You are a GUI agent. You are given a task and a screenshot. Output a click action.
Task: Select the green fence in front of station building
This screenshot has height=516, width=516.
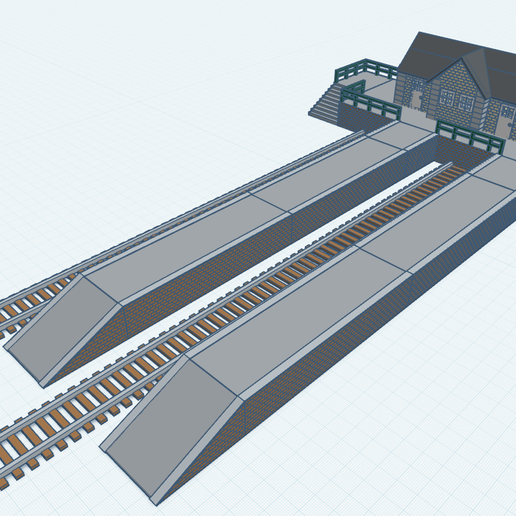coord(469,137)
